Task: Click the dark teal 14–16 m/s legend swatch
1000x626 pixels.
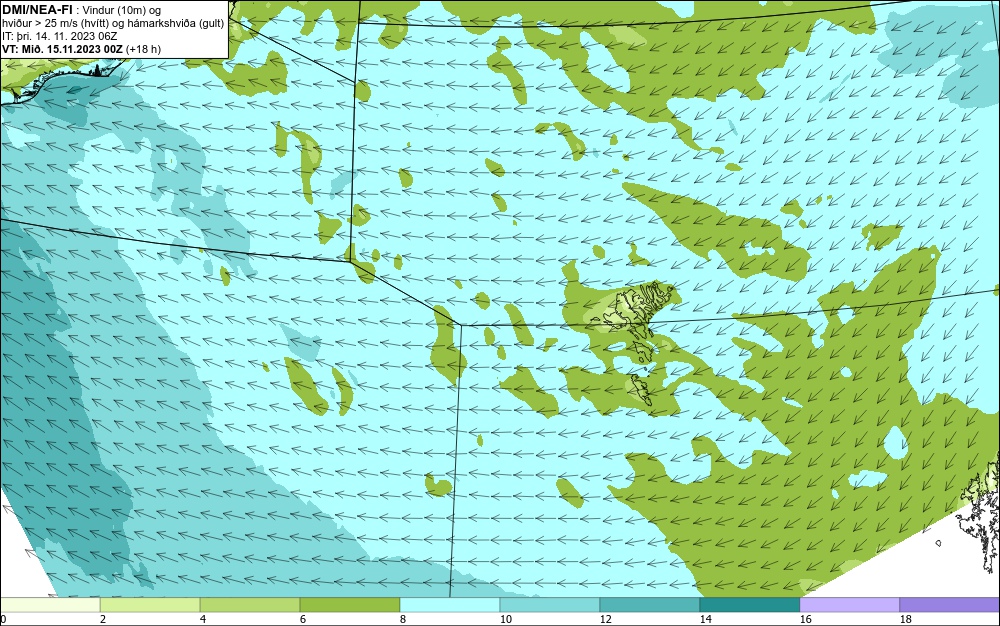Action: click(x=749, y=605)
